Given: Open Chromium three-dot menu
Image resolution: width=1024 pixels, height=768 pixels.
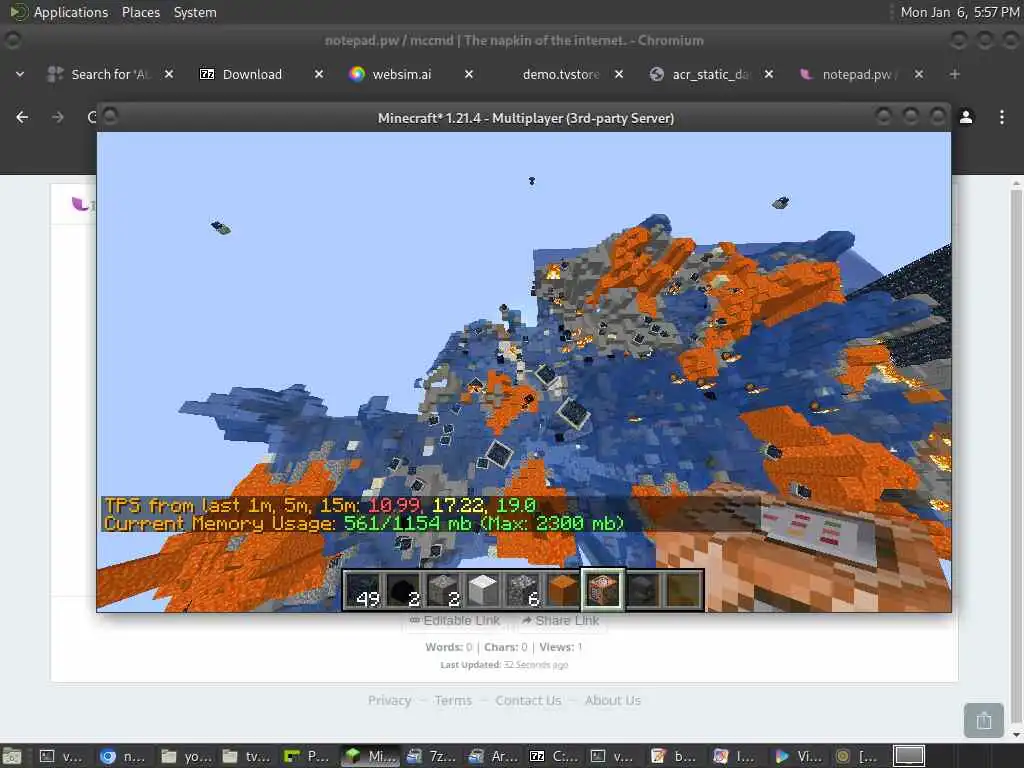Looking at the screenshot, I should [1002, 117].
